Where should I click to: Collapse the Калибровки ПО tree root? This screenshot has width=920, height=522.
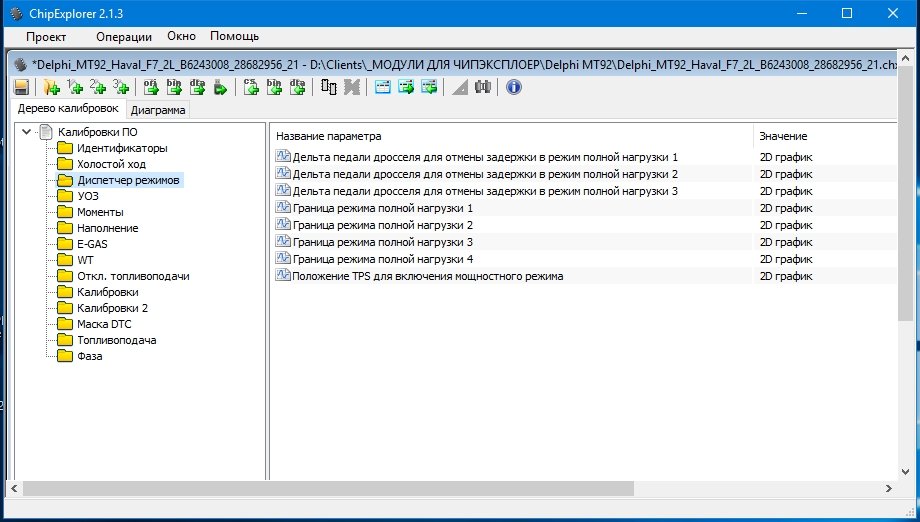(x=26, y=132)
